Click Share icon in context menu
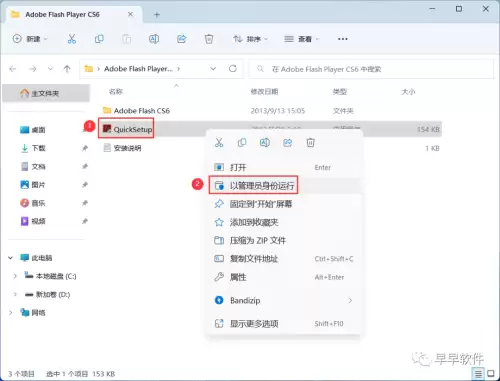The height and width of the screenshot is (381, 500). (287, 143)
